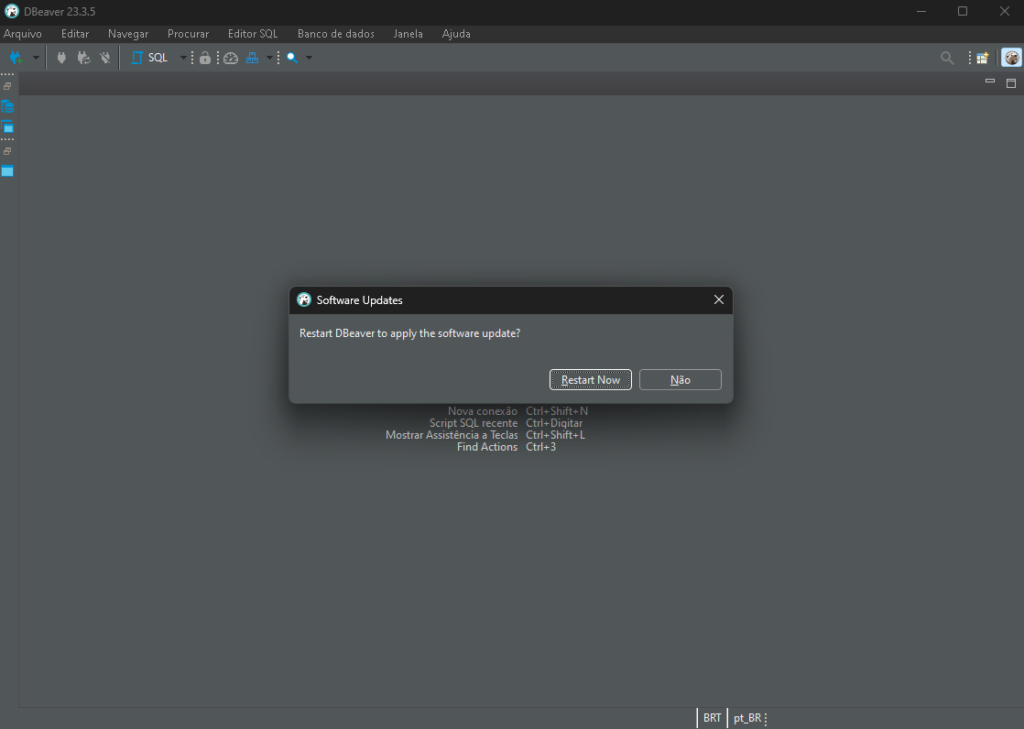Click the BRT timezone status entry
This screenshot has width=1024, height=729.
click(x=712, y=718)
